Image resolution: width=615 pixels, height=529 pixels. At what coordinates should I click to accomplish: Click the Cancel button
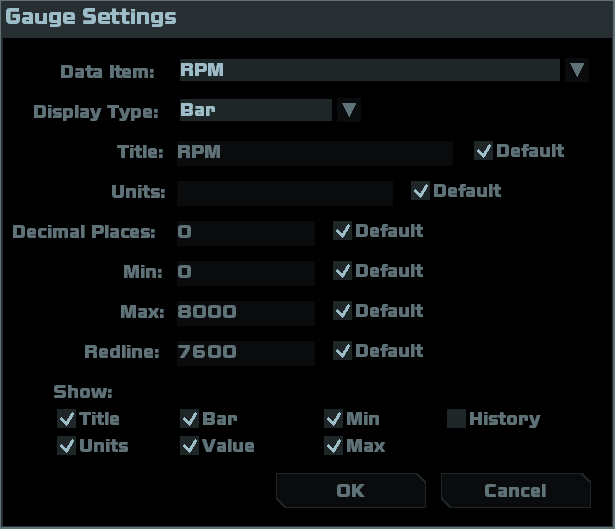point(515,491)
